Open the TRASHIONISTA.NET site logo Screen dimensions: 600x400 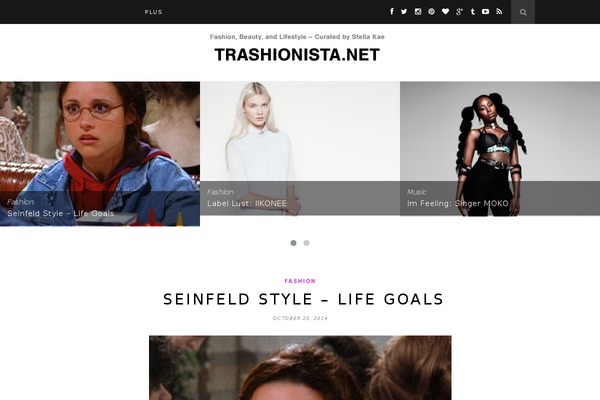coord(297,55)
